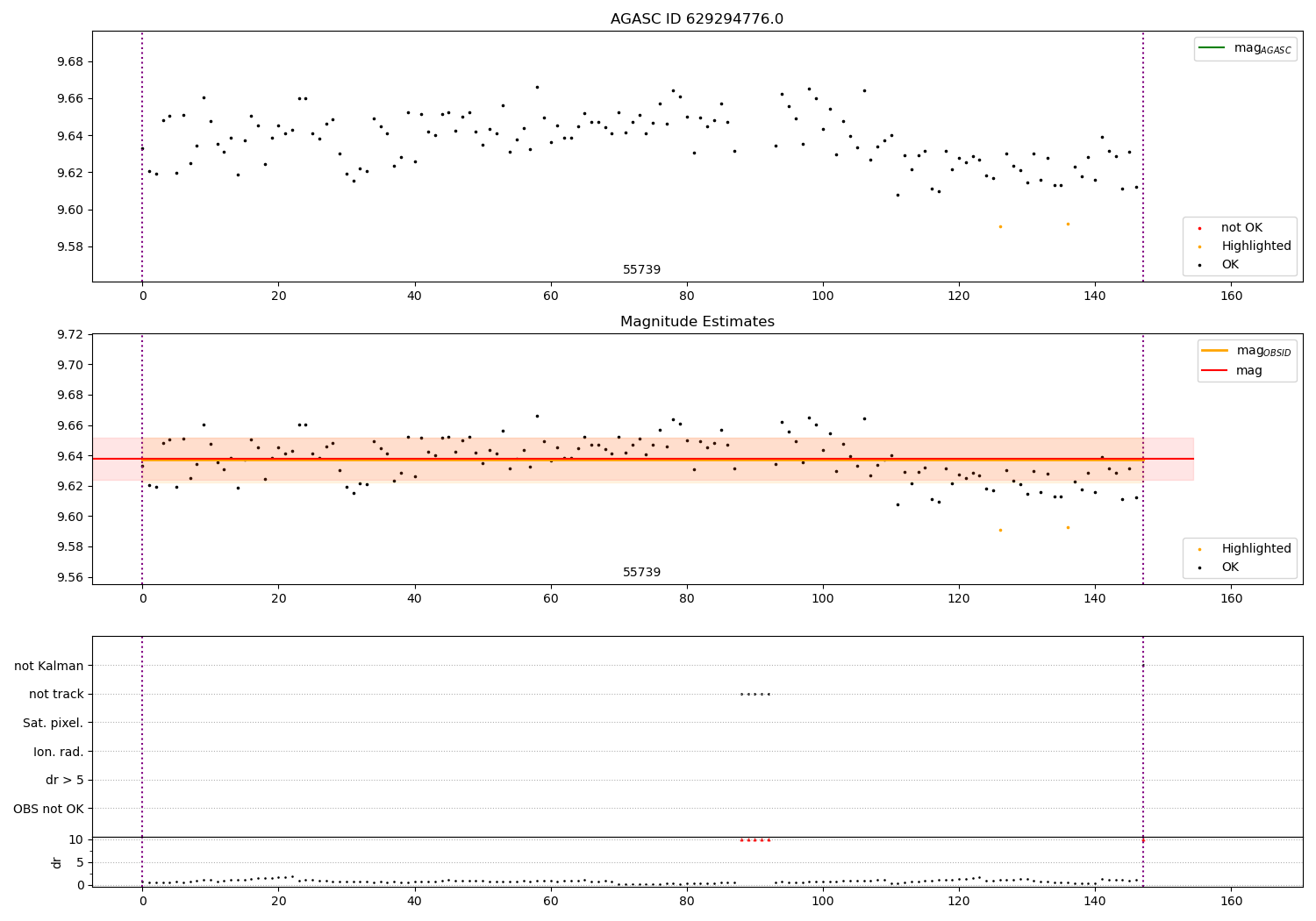Click the 9.58 tick label on top plot

(x=69, y=246)
